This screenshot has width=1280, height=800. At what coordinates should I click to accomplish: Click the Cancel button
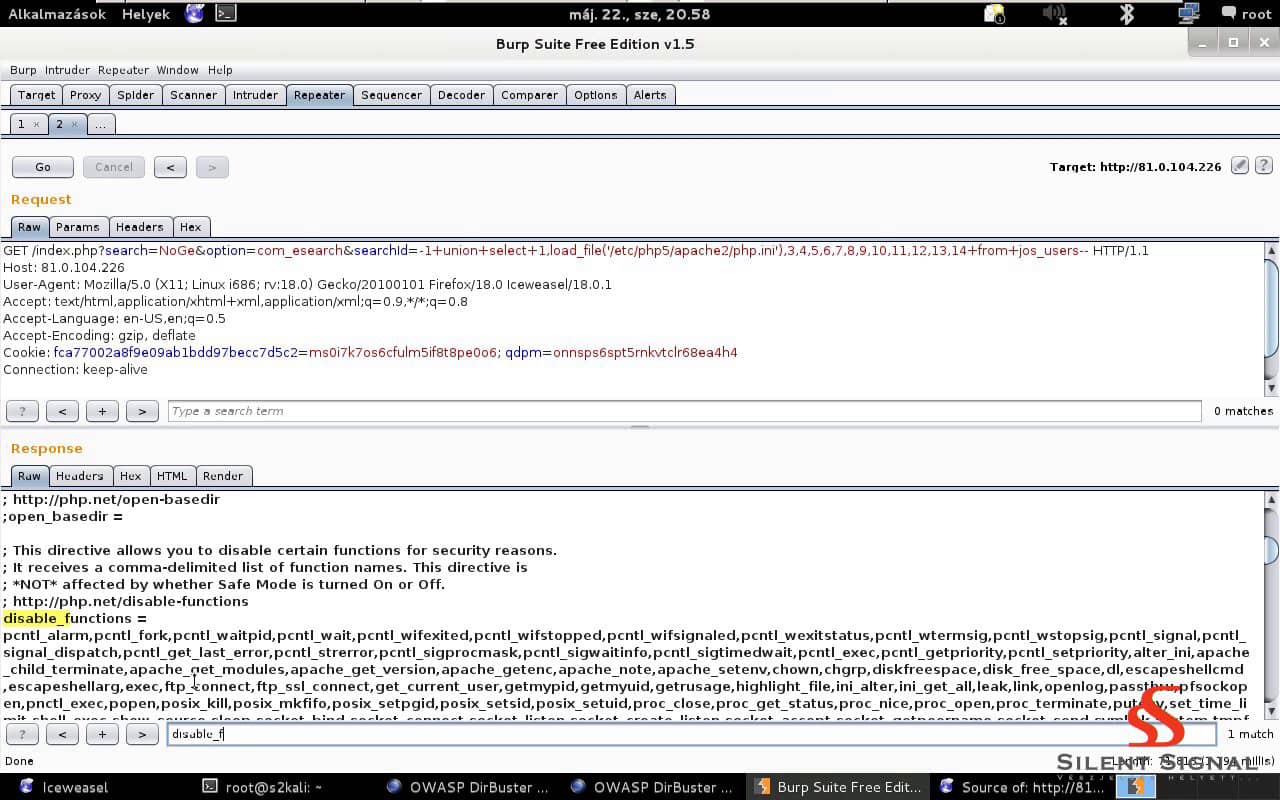(113, 167)
